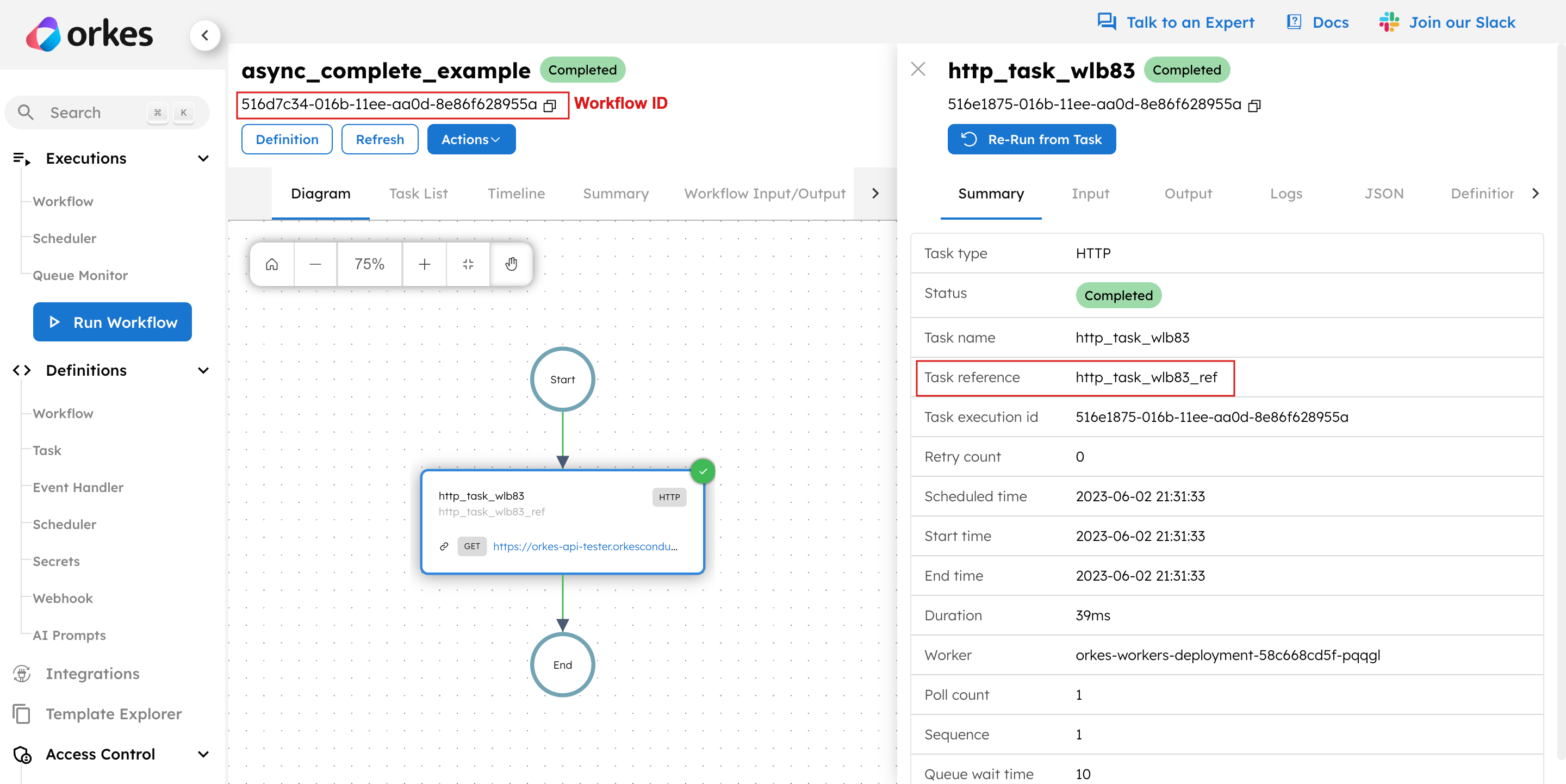Click the End node in the diagram
The image size is (1566, 784).
(562, 665)
